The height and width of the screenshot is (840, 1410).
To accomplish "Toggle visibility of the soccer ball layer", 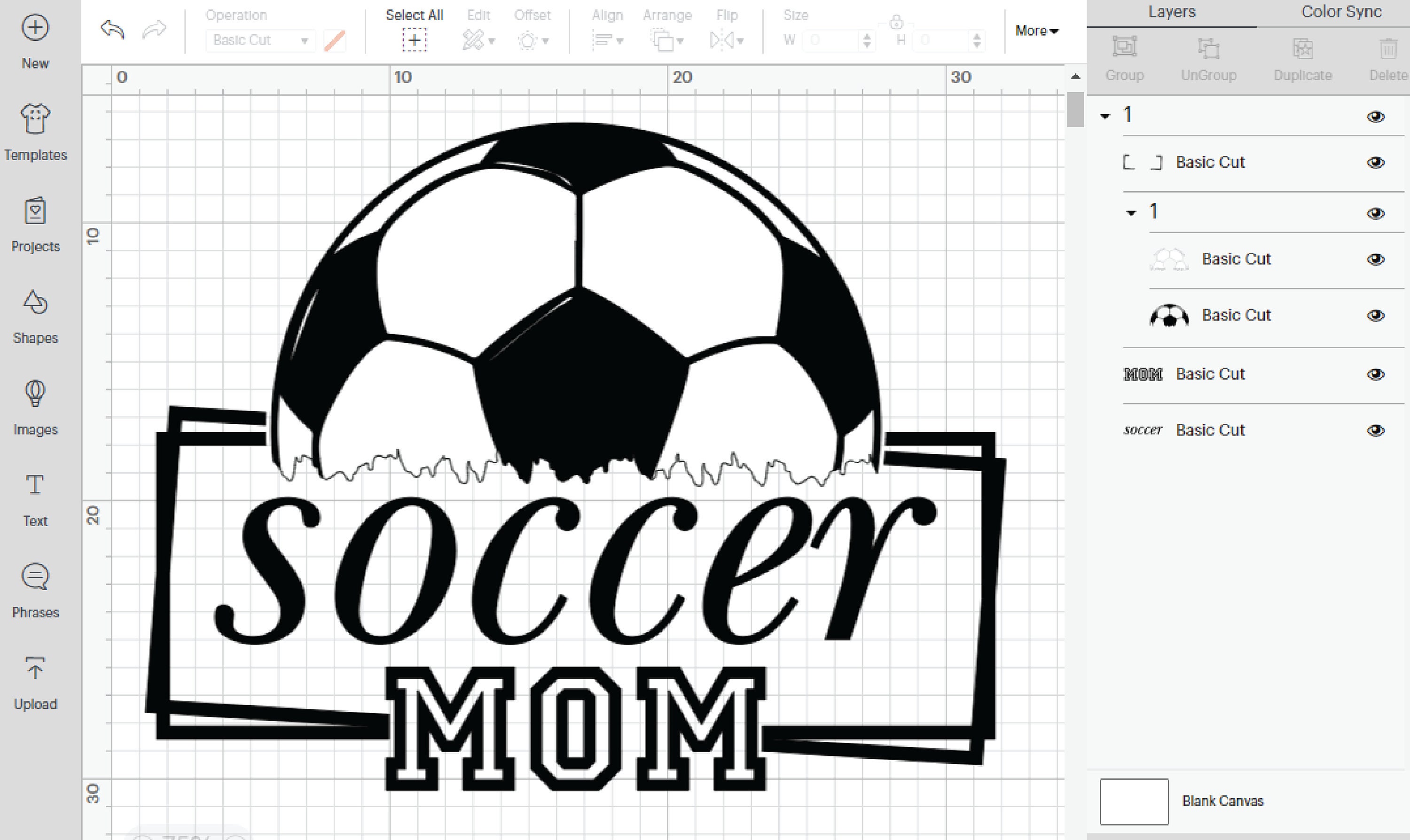I will (x=1376, y=316).
